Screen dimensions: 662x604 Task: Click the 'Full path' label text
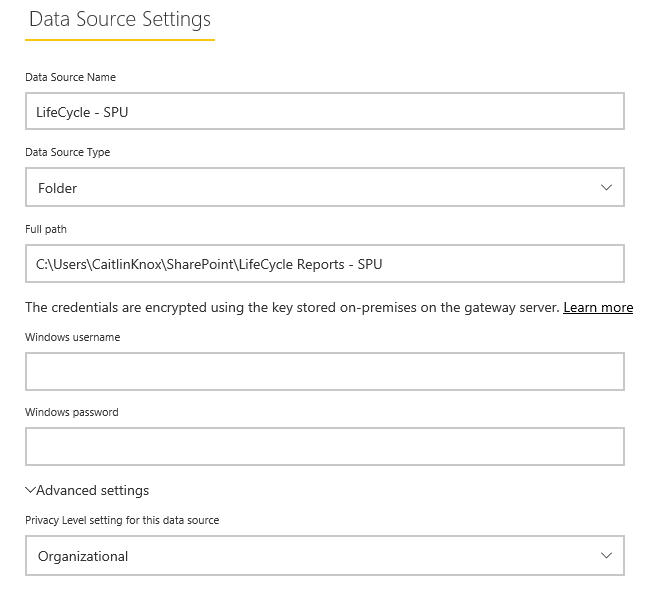coord(46,229)
